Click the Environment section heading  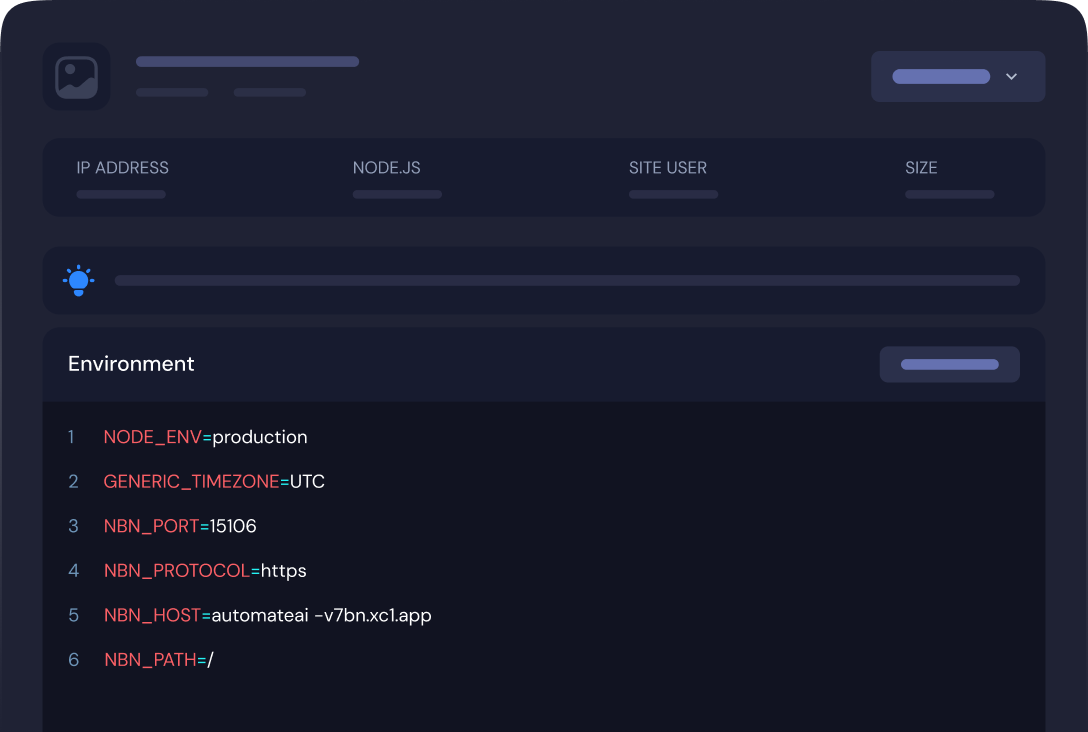pyautogui.click(x=131, y=364)
